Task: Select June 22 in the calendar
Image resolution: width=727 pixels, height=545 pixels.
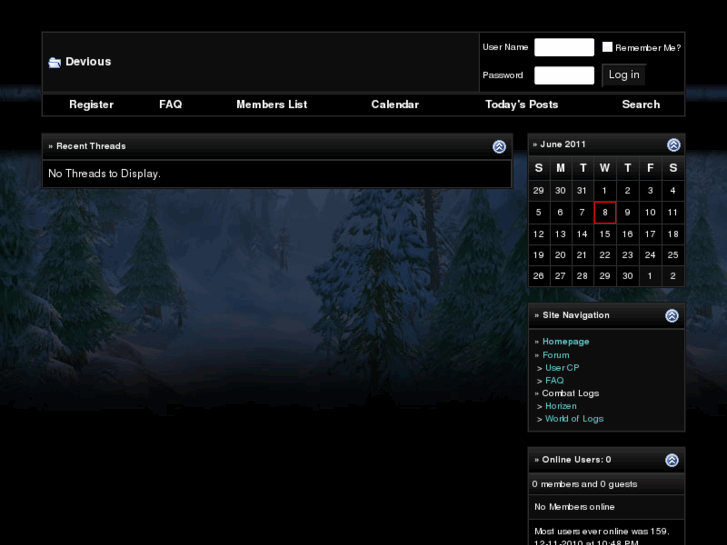Action: pos(605,255)
